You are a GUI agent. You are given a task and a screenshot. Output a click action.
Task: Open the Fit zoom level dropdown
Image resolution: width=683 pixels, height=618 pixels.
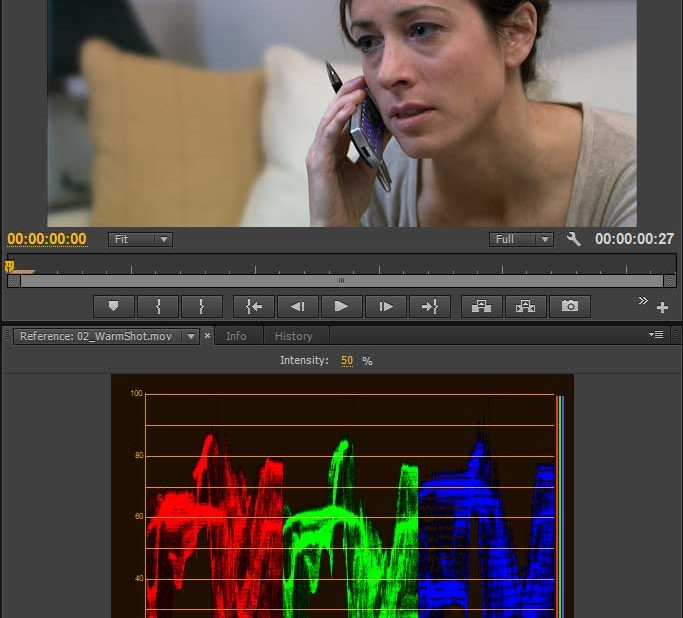(x=140, y=239)
